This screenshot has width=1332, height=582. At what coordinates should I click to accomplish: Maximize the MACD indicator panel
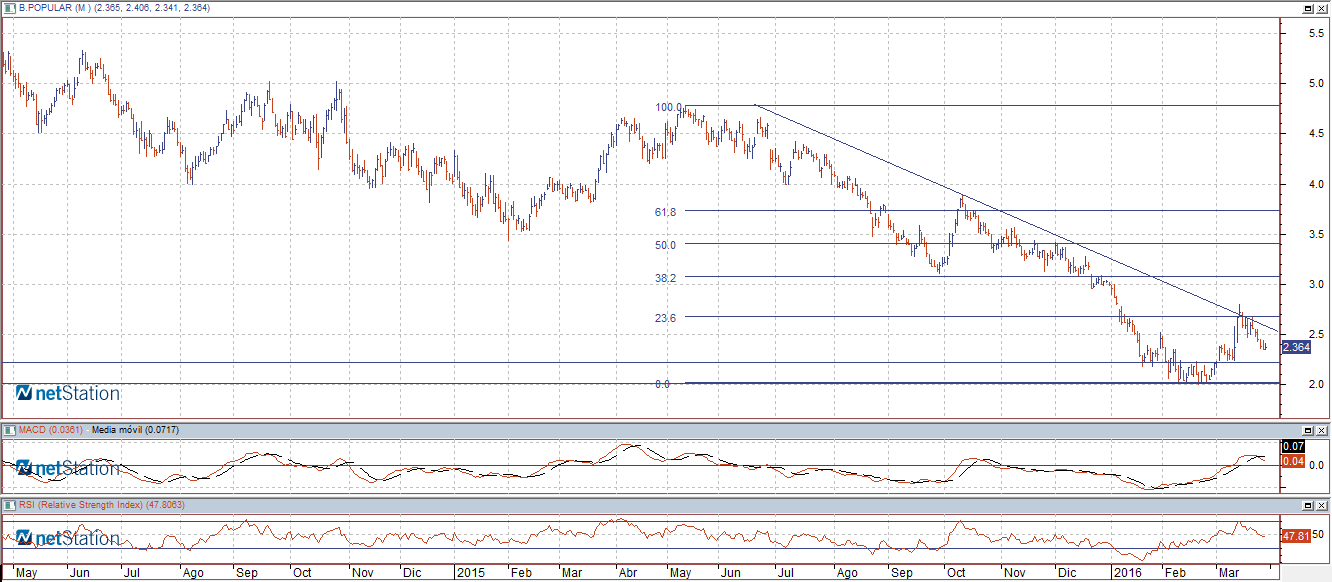pyautogui.click(x=1307, y=430)
